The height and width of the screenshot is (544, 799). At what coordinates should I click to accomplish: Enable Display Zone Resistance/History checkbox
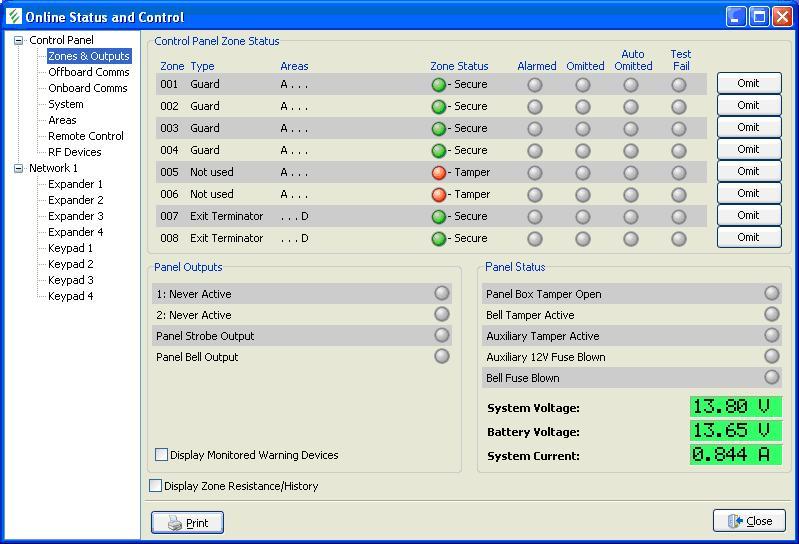tap(155, 486)
